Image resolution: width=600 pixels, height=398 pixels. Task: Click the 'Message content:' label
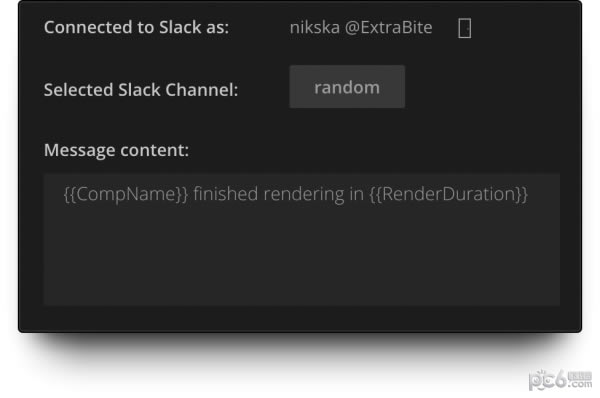(116, 150)
